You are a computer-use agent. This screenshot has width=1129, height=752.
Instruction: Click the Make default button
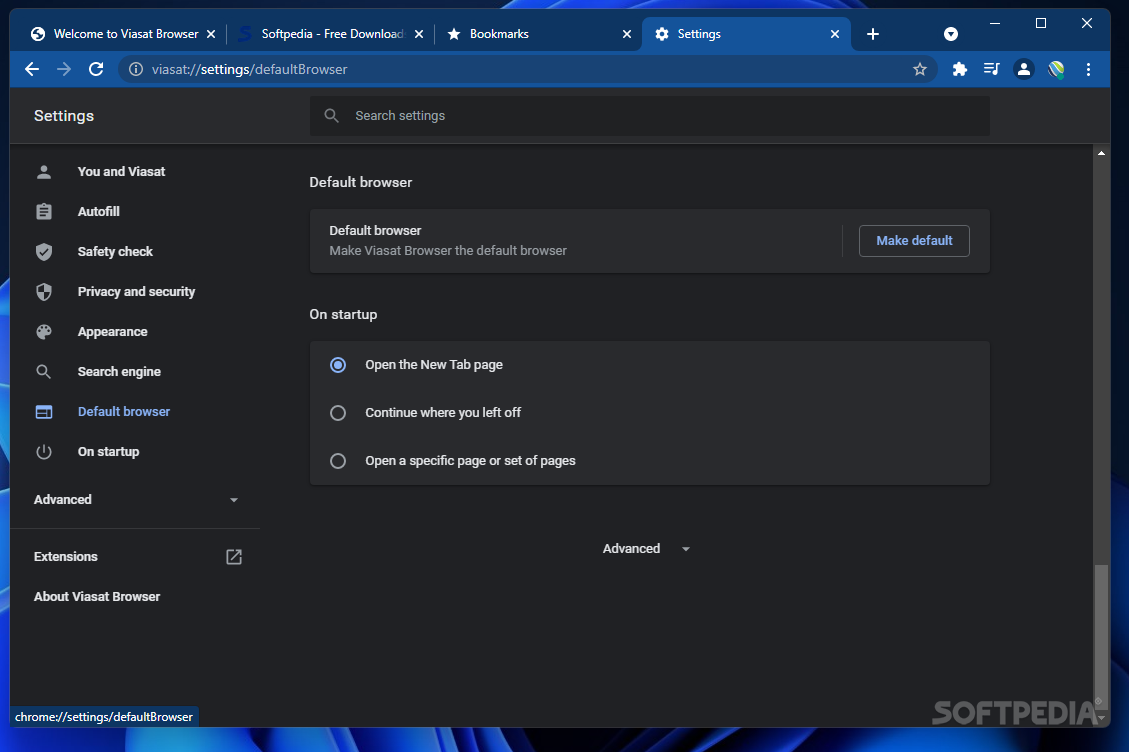coord(914,241)
